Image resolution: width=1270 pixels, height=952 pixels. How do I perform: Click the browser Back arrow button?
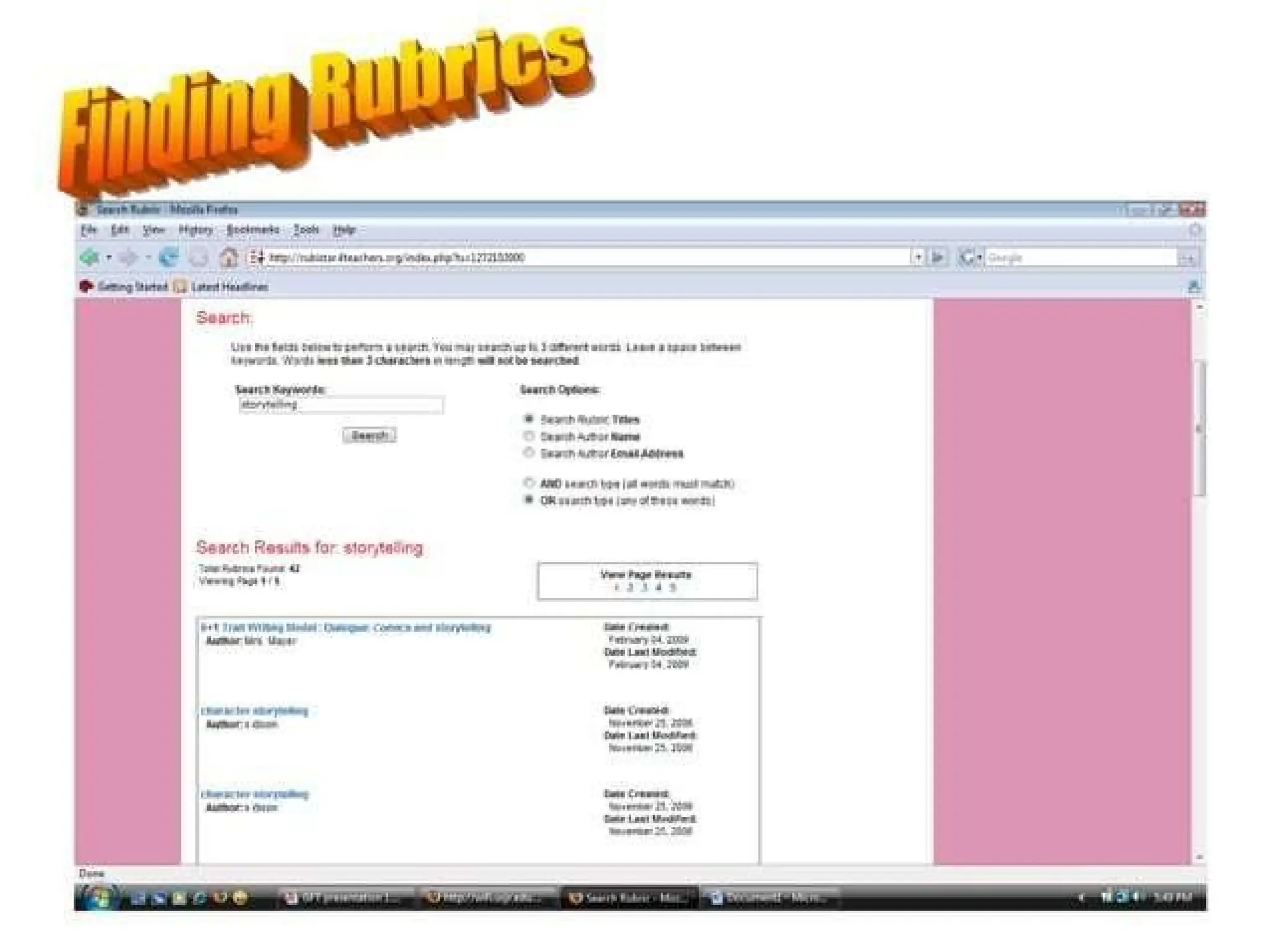pyautogui.click(x=89, y=257)
